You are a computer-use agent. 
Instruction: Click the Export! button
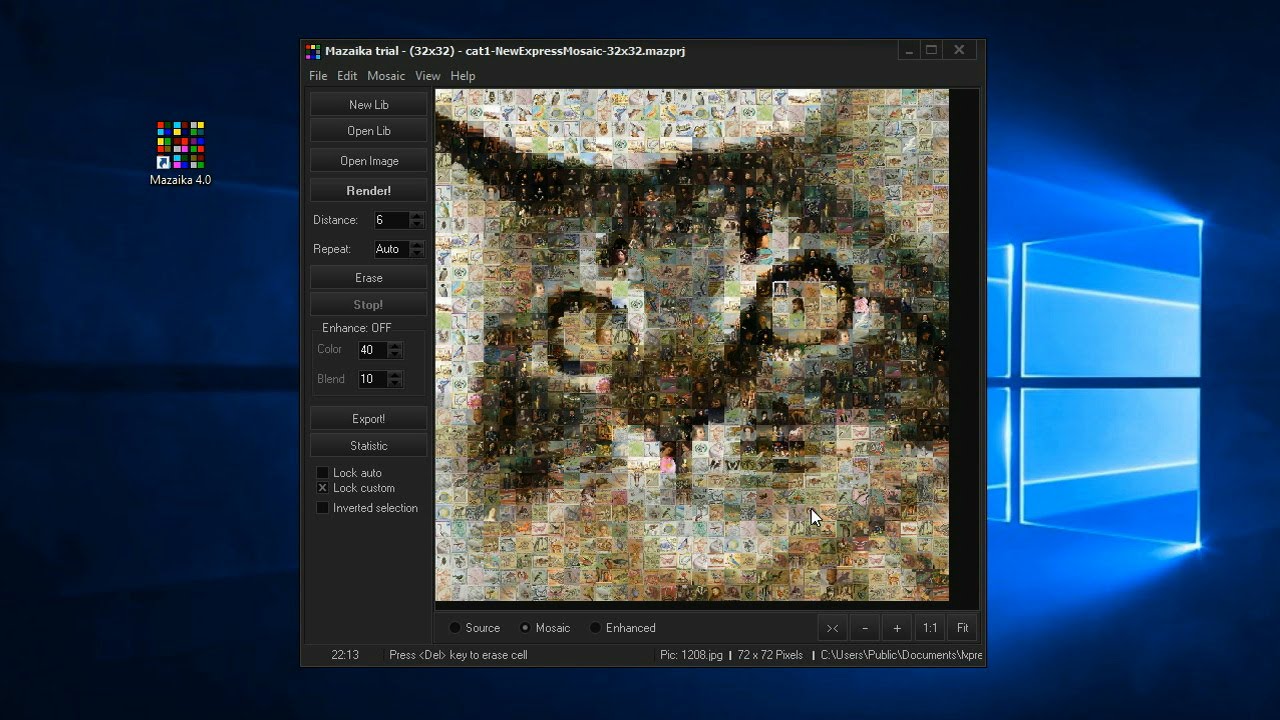(x=368, y=419)
